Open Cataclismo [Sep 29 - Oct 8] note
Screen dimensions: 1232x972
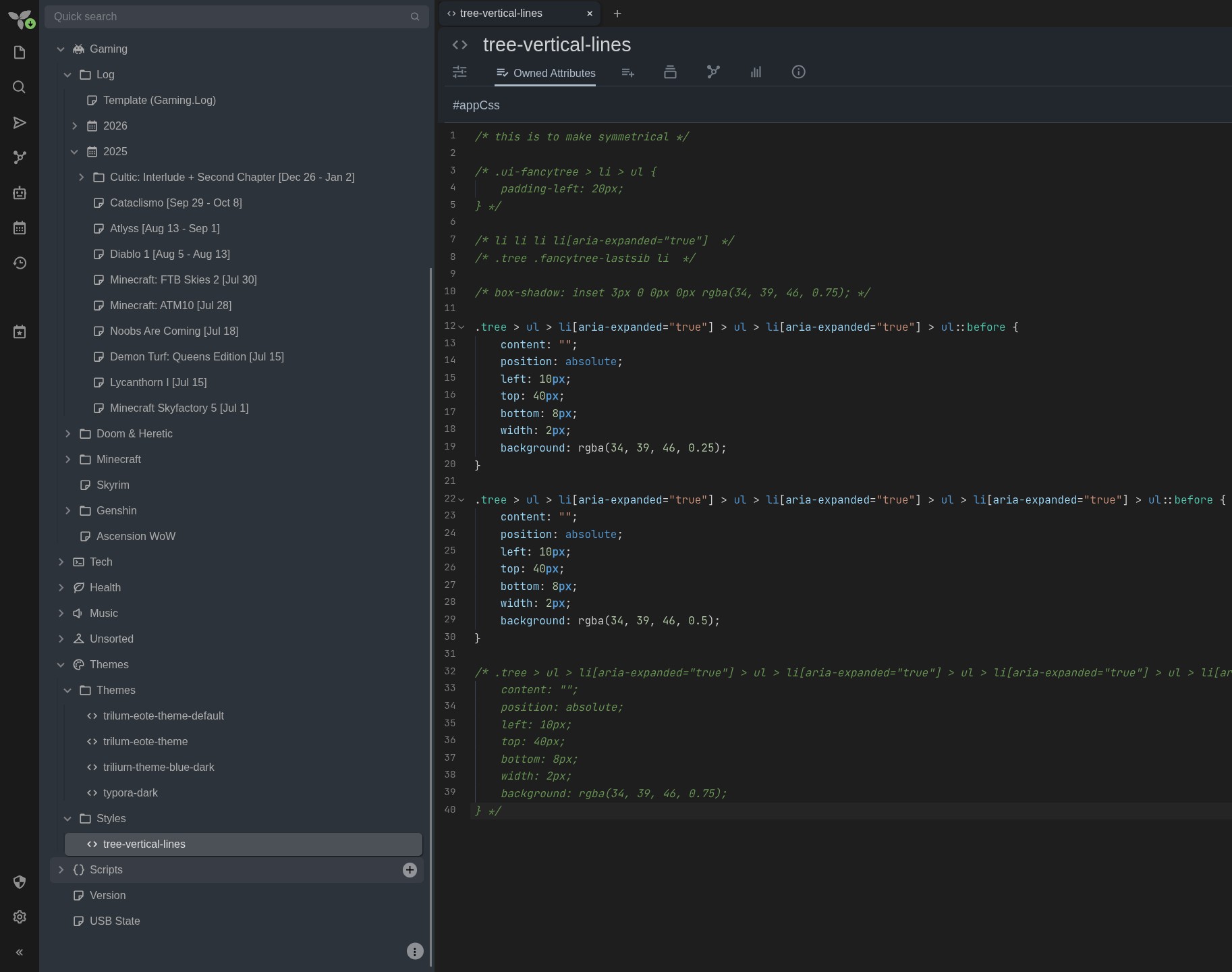point(175,203)
